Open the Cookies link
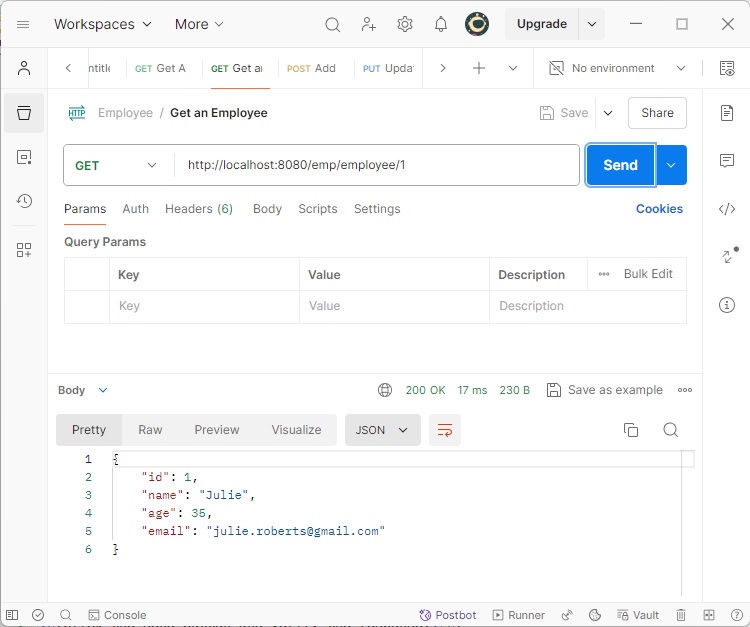 [659, 209]
